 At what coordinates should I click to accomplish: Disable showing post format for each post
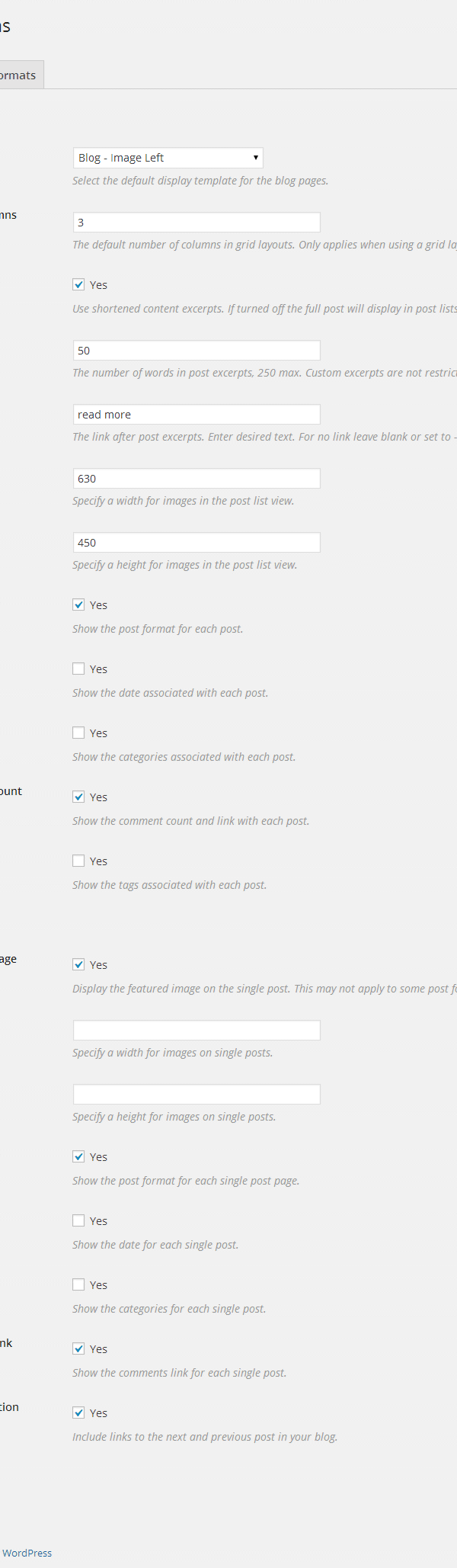78,604
